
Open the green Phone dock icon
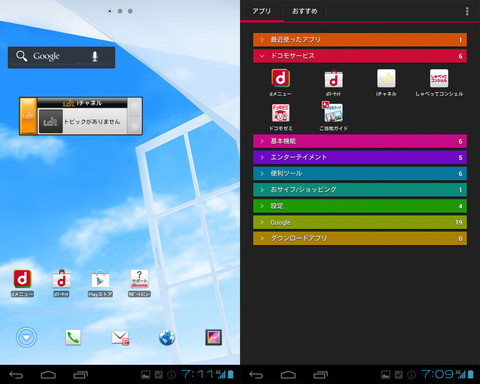pyautogui.click(x=73, y=337)
